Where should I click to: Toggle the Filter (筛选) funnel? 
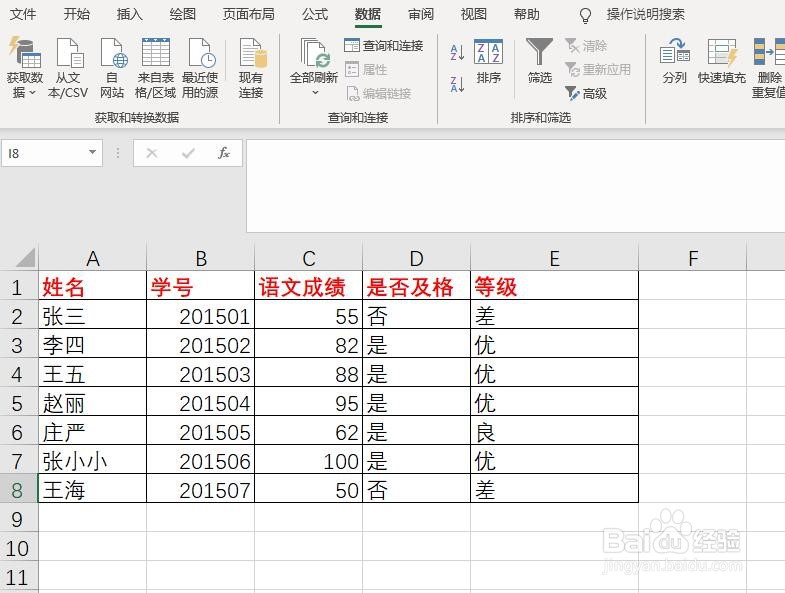(x=540, y=61)
